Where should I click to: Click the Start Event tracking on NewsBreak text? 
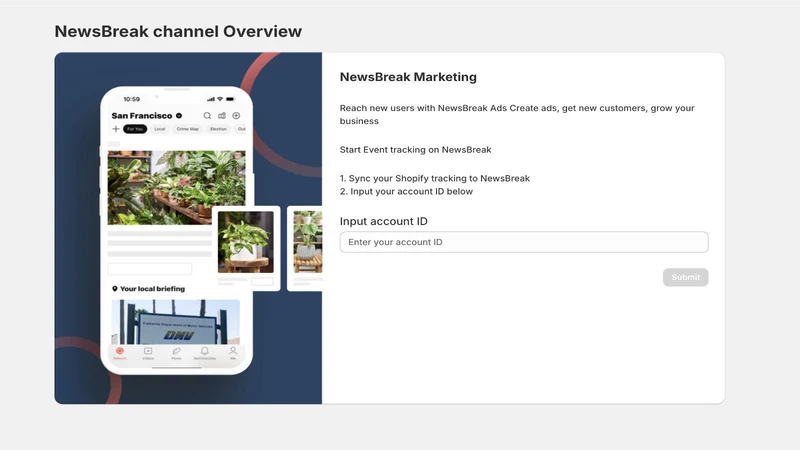415,149
